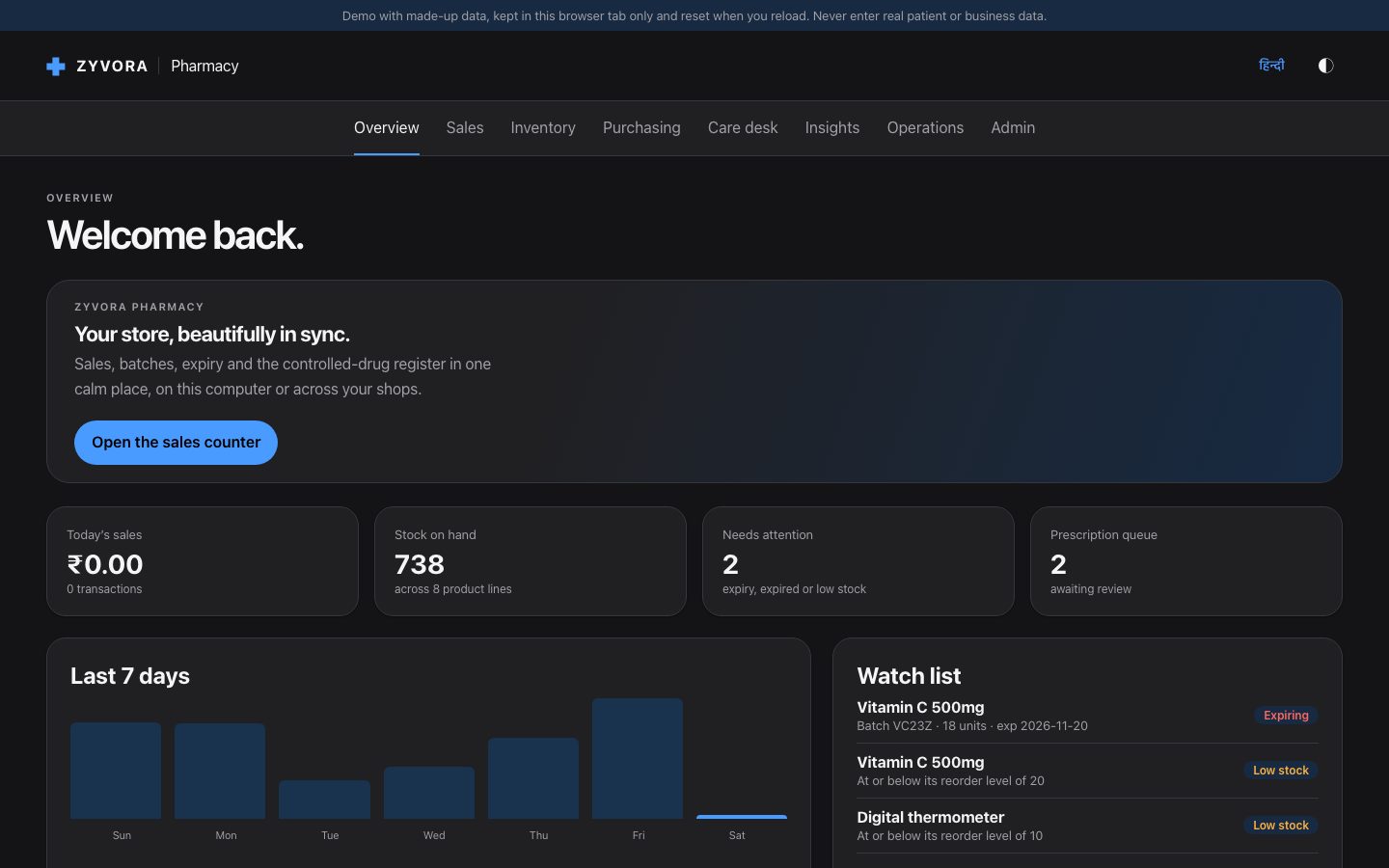1389x868 pixels.
Task: Open the Prescription queue card
Action: pyautogui.click(x=1186, y=561)
